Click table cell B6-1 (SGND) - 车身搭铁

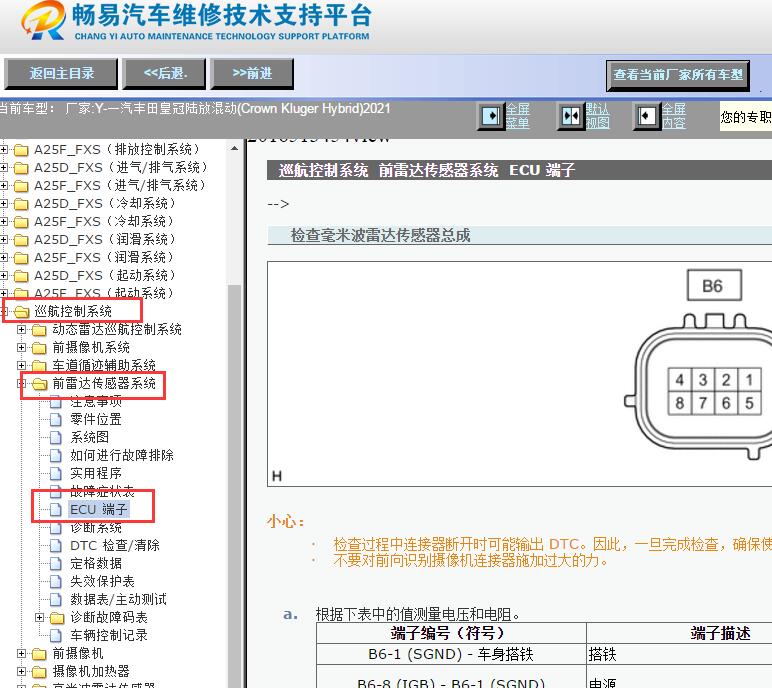click(x=450, y=654)
